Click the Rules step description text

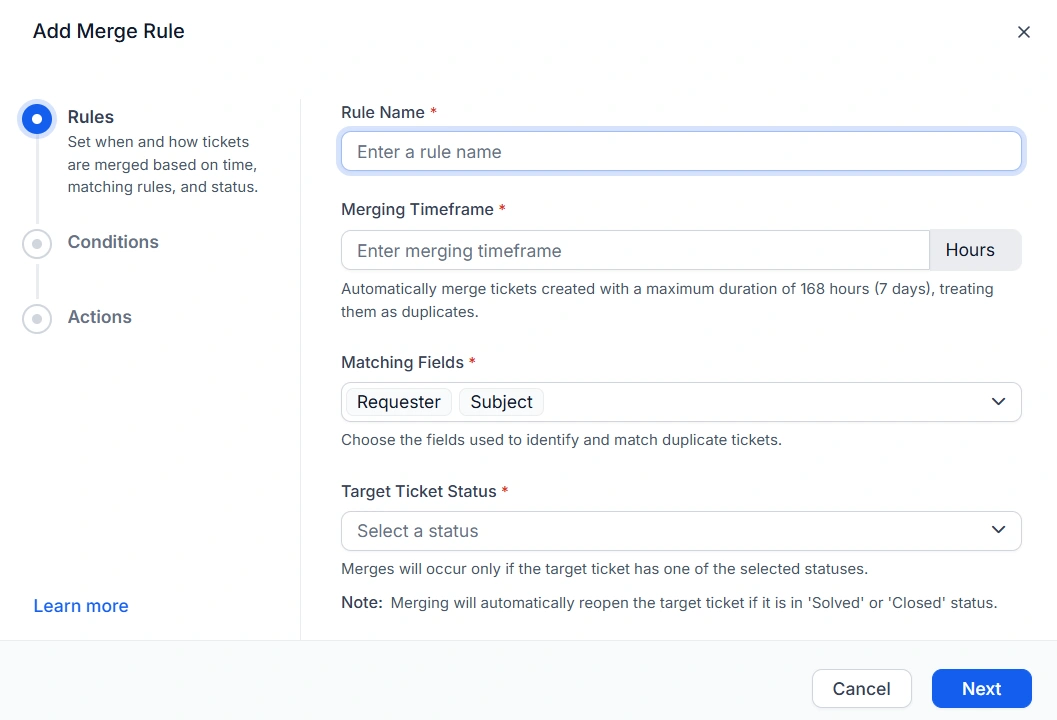pyautogui.click(x=162, y=164)
